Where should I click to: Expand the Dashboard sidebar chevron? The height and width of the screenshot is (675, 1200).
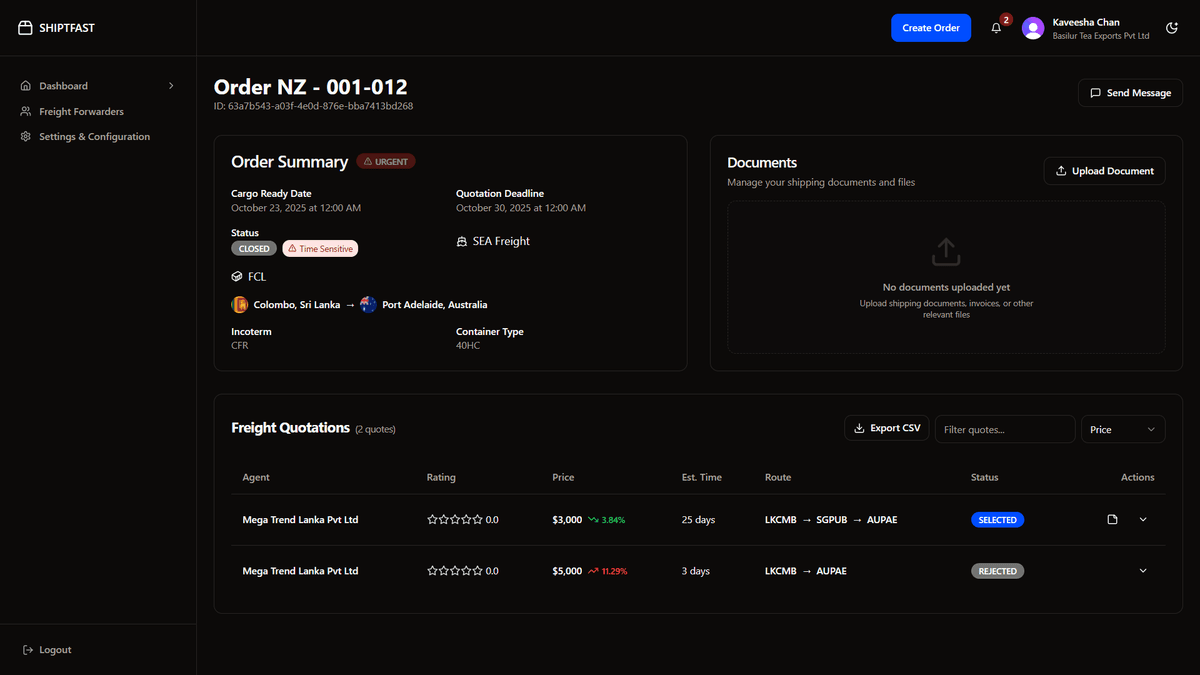pyautogui.click(x=170, y=86)
